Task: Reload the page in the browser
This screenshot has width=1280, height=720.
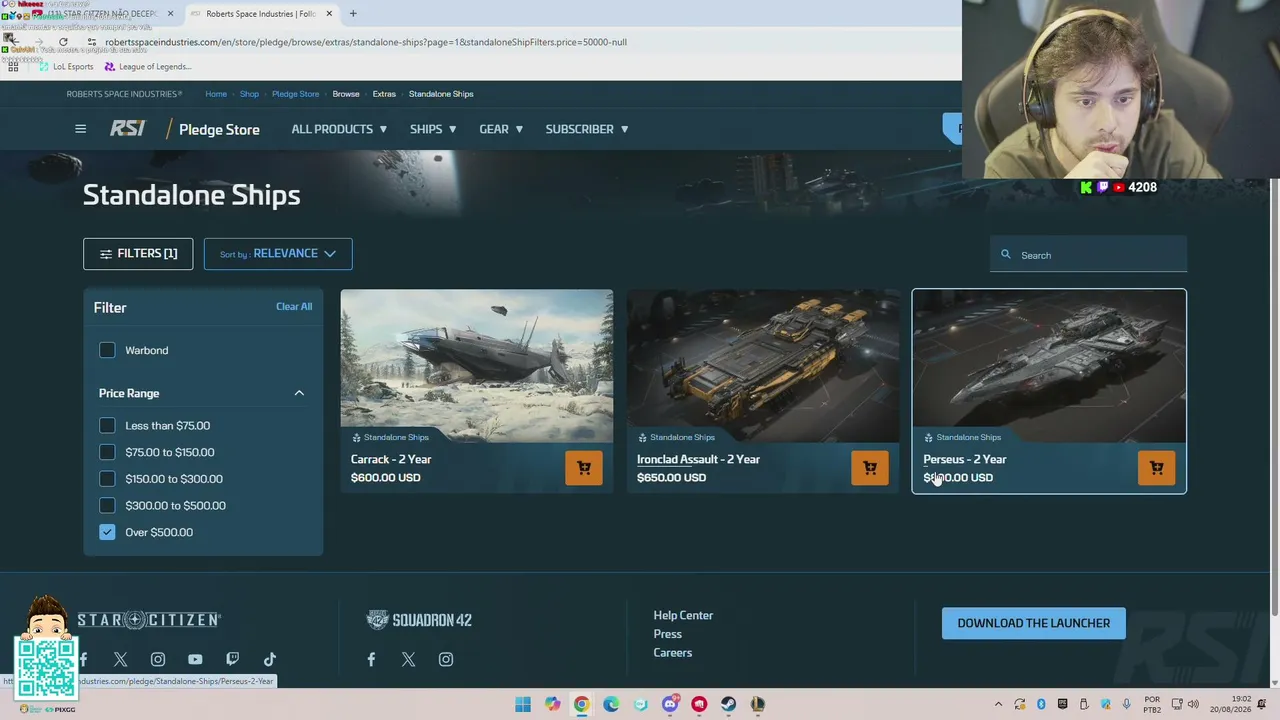Action: 63,42
